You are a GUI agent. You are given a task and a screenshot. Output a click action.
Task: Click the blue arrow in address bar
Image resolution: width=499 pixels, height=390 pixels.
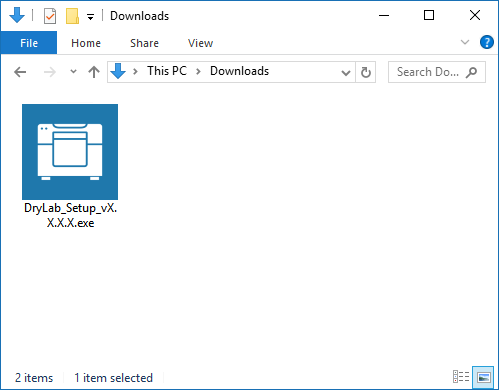click(x=118, y=71)
